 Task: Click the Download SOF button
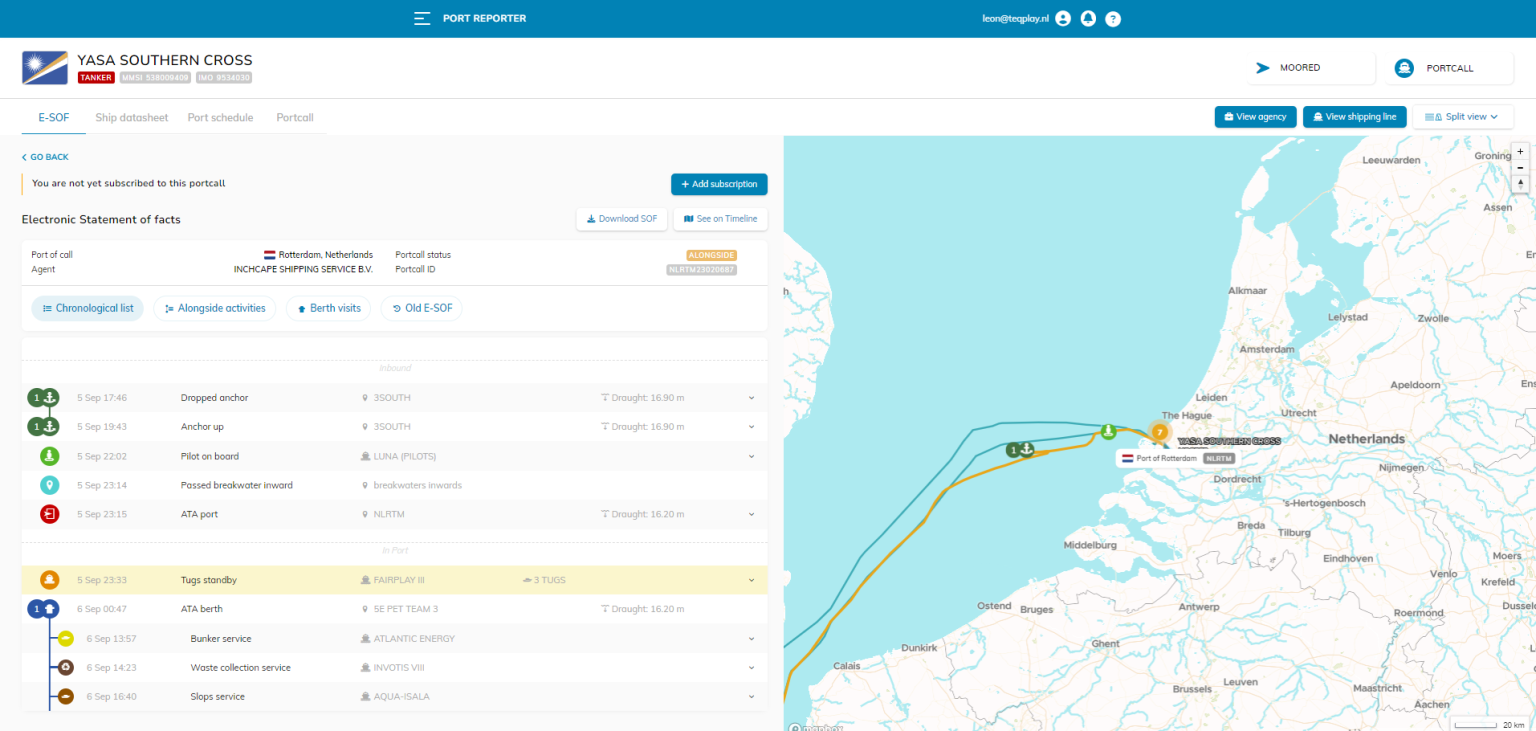coord(621,219)
